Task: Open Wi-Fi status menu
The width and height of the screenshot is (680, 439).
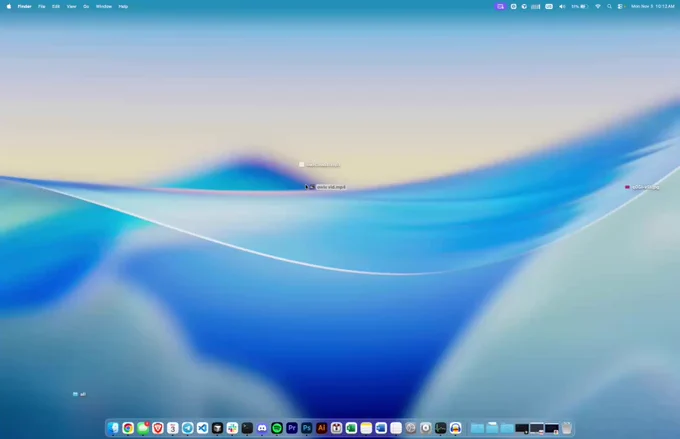Action: (x=598, y=6)
